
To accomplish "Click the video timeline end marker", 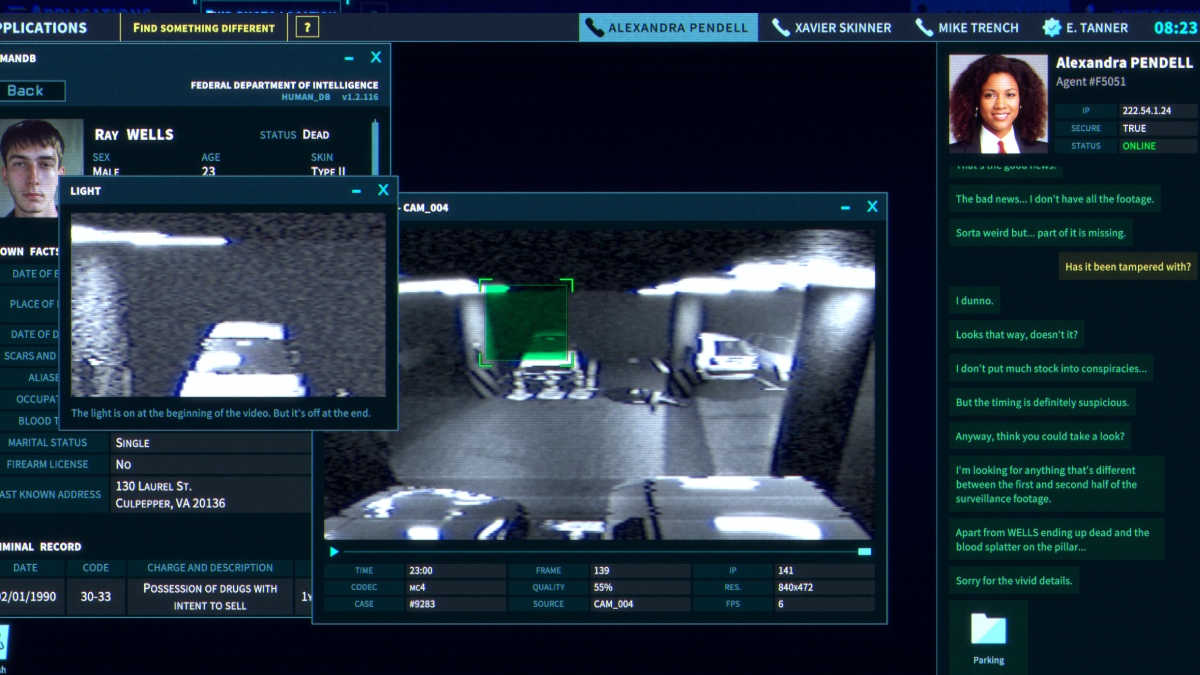I will pos(864,551).
